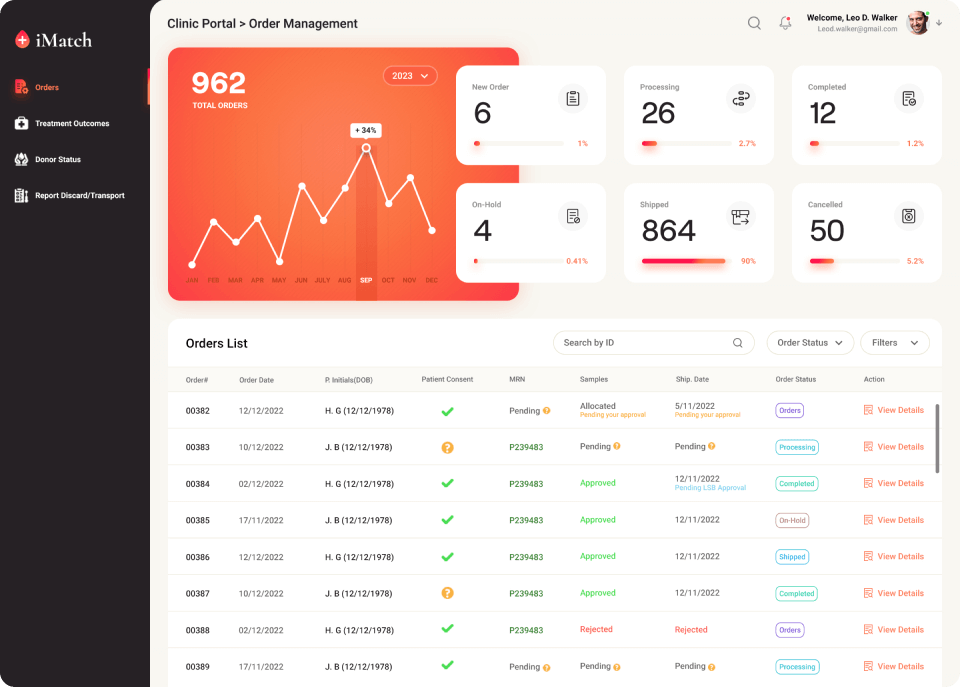Click Rejected samples text for order 00388
Viewport: 960px width, 687px height.
tap(596, 629)
